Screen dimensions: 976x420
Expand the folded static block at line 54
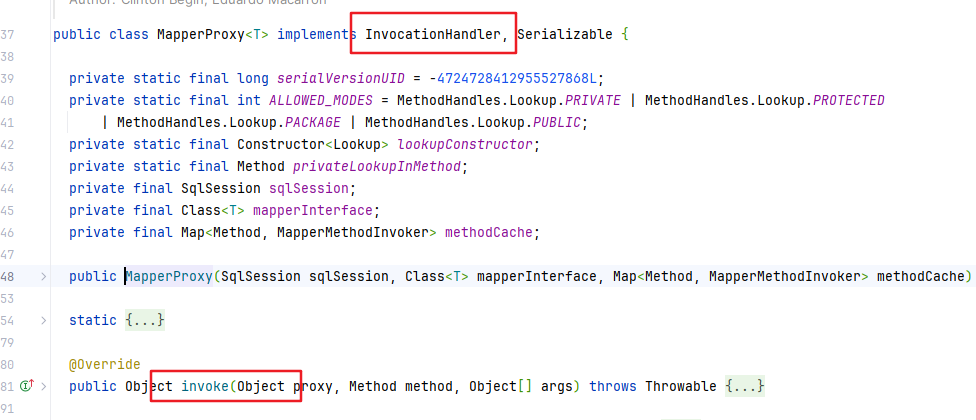44,320
